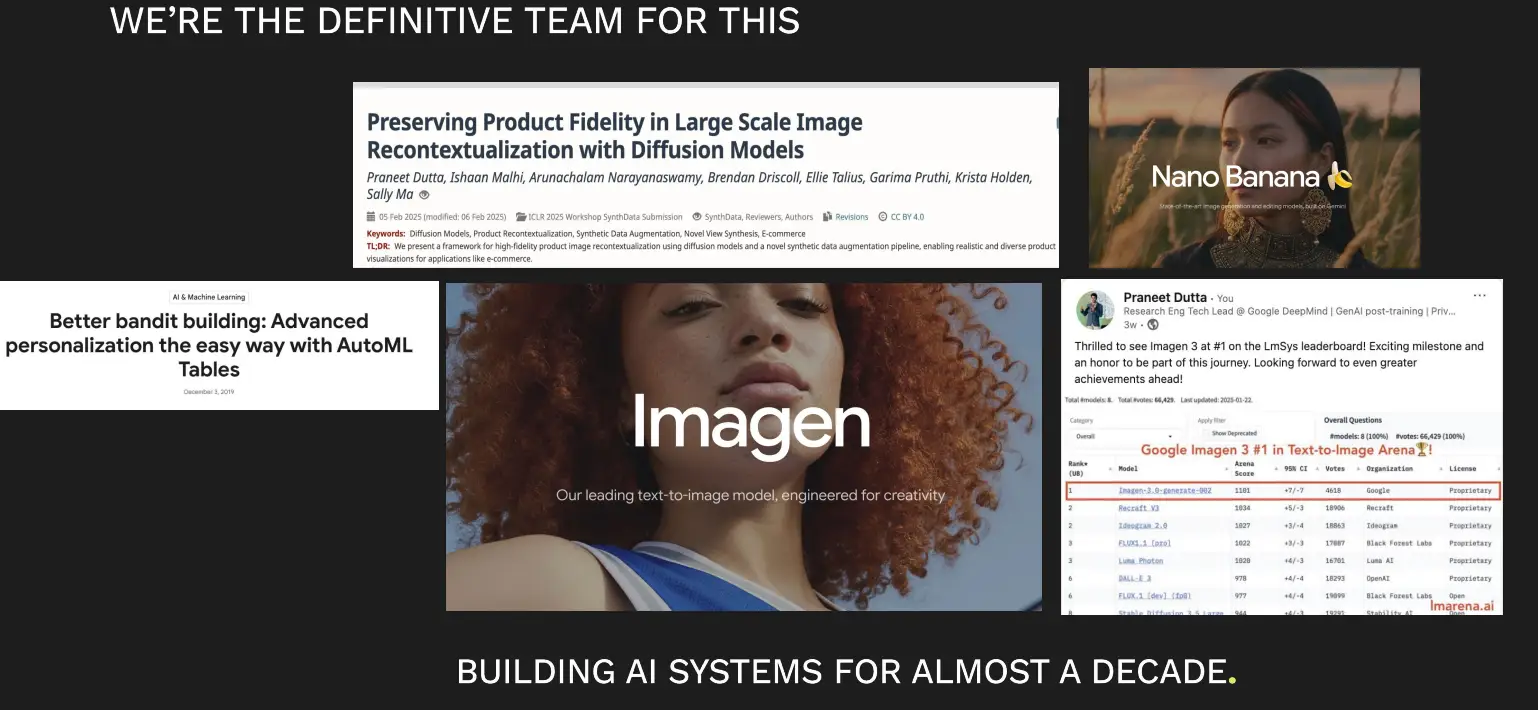Screen dimensions: 1538x710
Task: Toggle the Show Deprecated checkbox
Action: (x=1204, y=433)
